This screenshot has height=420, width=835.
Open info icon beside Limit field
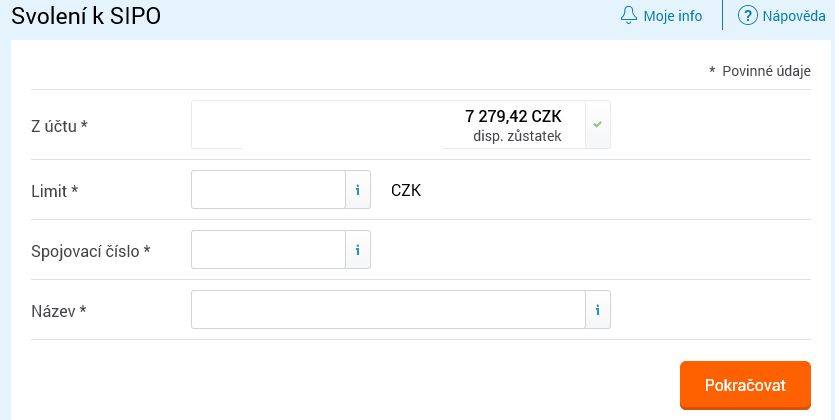coord(358,190)
